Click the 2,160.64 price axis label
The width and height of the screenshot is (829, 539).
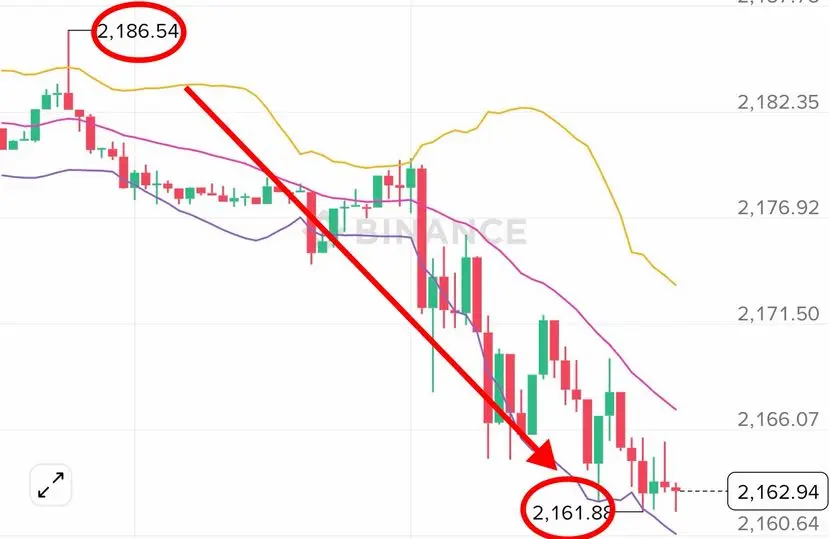click(x=778, y=523)
